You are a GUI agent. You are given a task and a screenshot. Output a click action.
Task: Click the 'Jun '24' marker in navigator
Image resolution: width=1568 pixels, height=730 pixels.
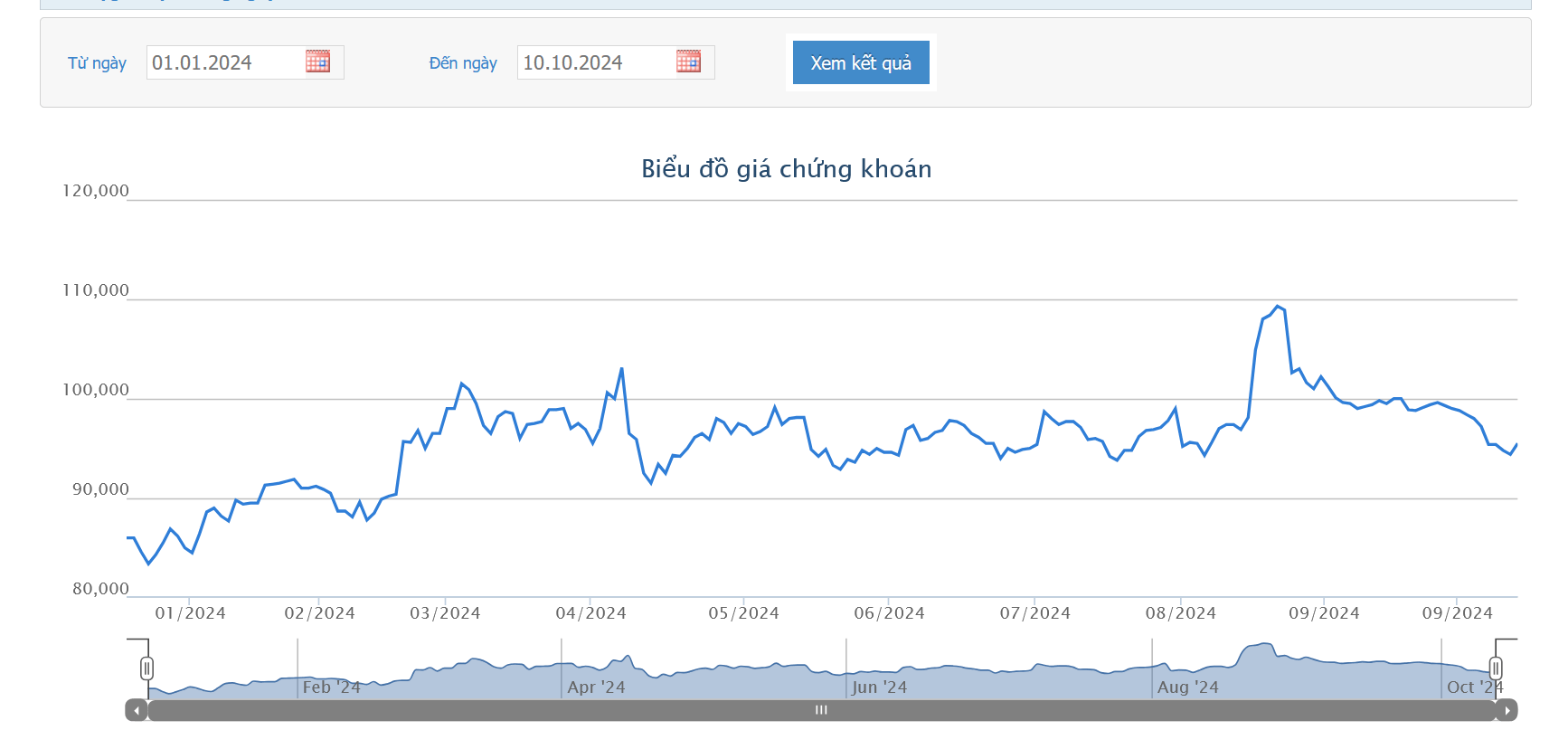tap(879, 687)
